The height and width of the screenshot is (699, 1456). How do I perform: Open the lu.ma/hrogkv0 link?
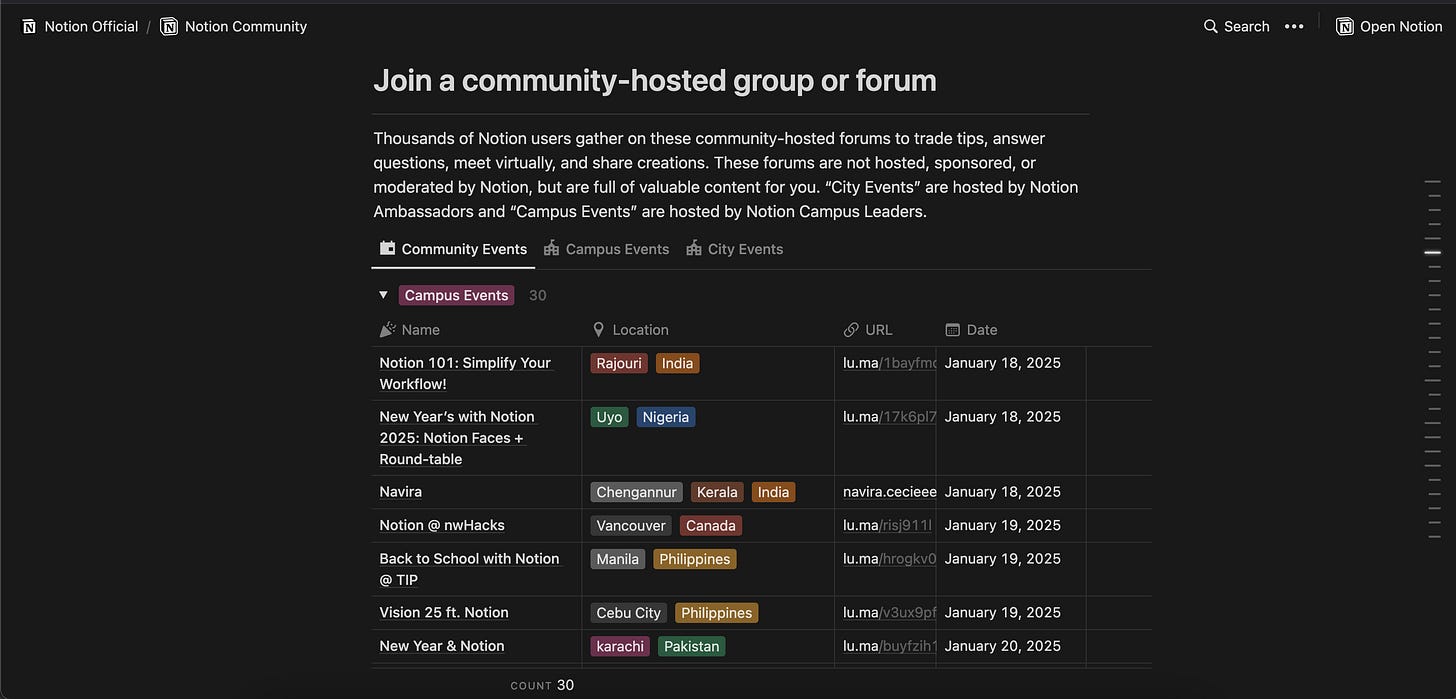point(889,559)
